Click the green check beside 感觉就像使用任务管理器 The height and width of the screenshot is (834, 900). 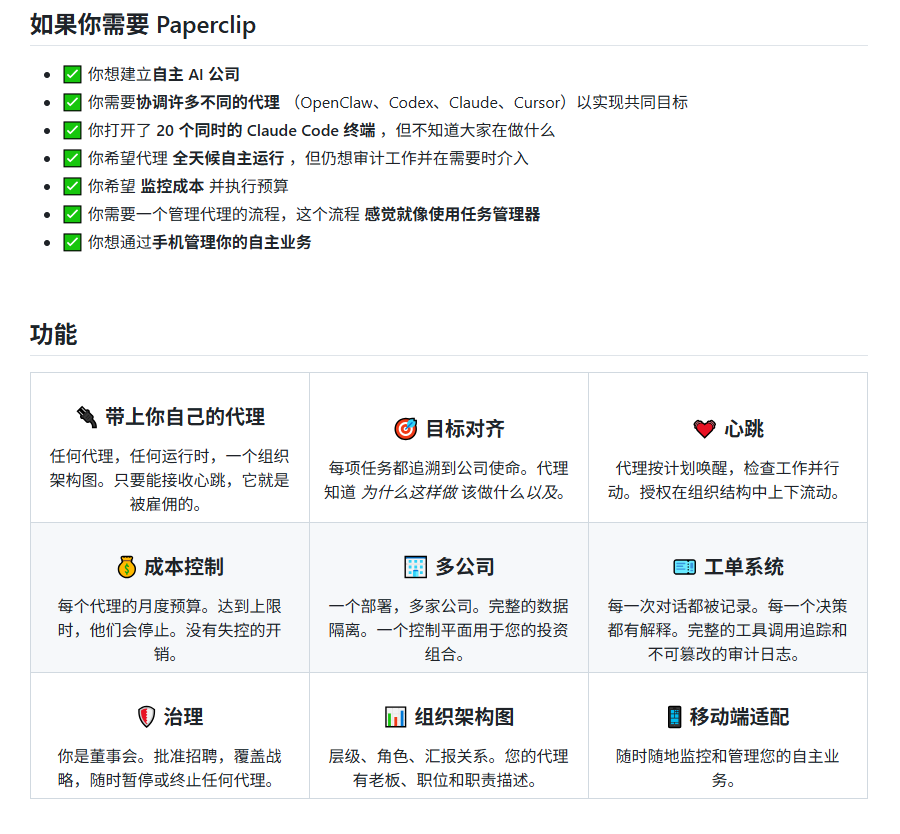coord(72,215)
